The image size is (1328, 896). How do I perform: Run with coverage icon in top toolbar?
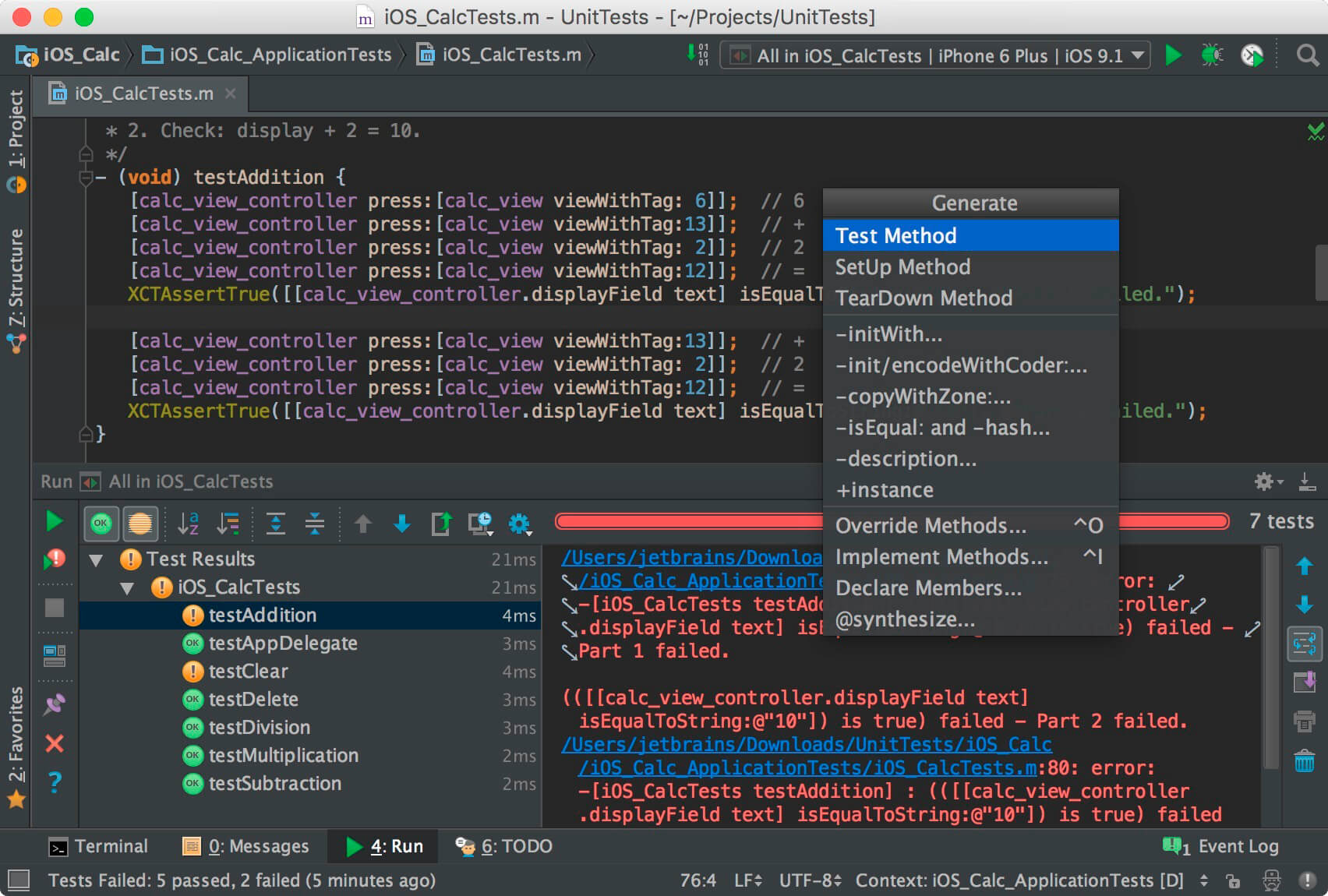[1252, 55]
